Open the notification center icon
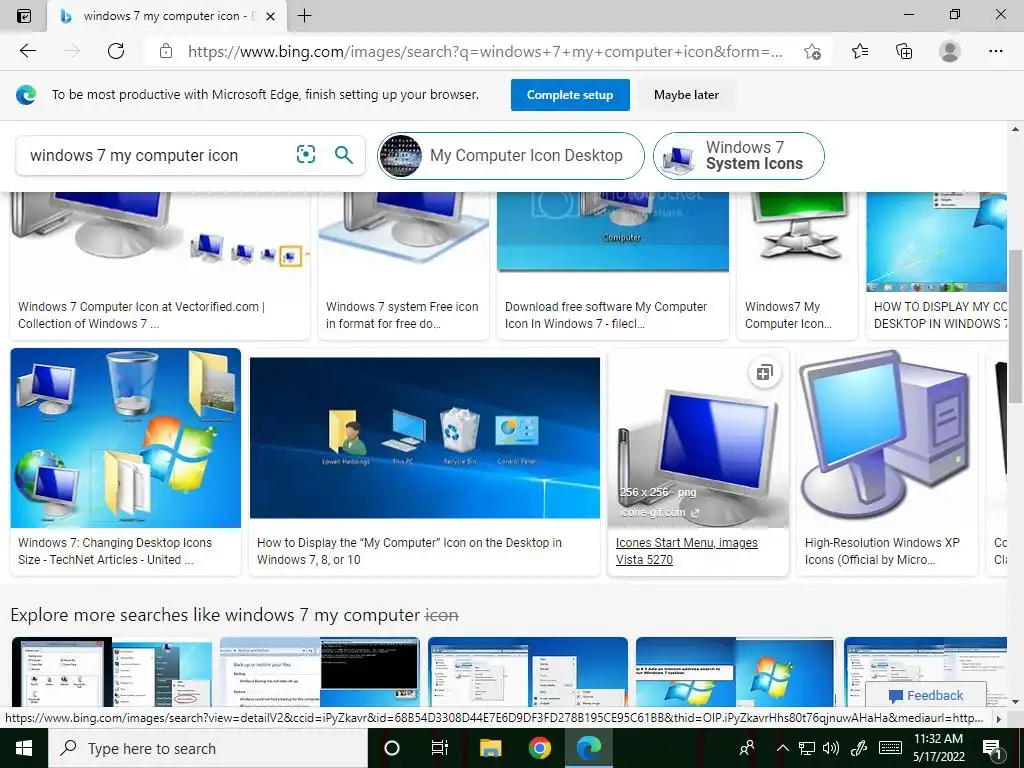 click(992, 748)
